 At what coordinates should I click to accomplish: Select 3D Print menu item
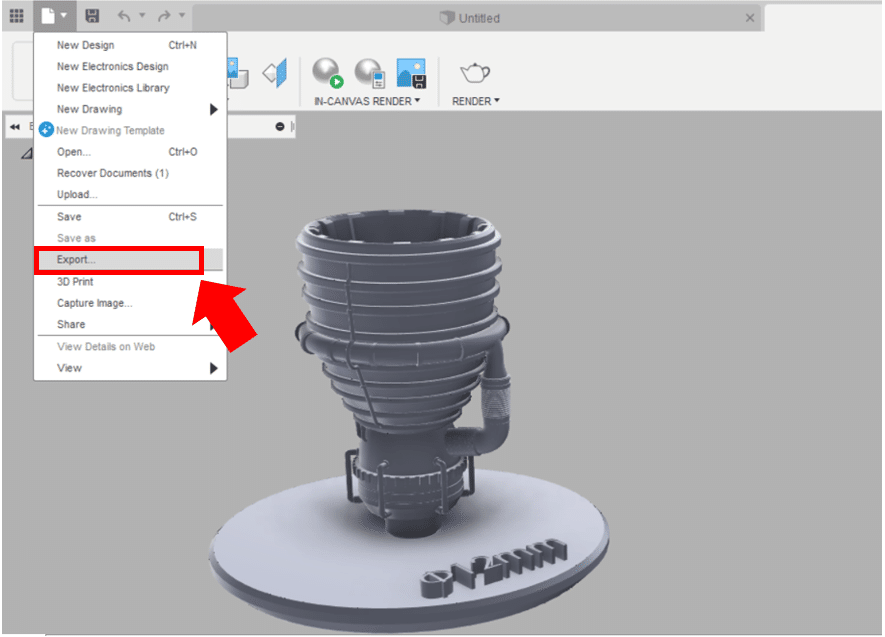point(130,282)
